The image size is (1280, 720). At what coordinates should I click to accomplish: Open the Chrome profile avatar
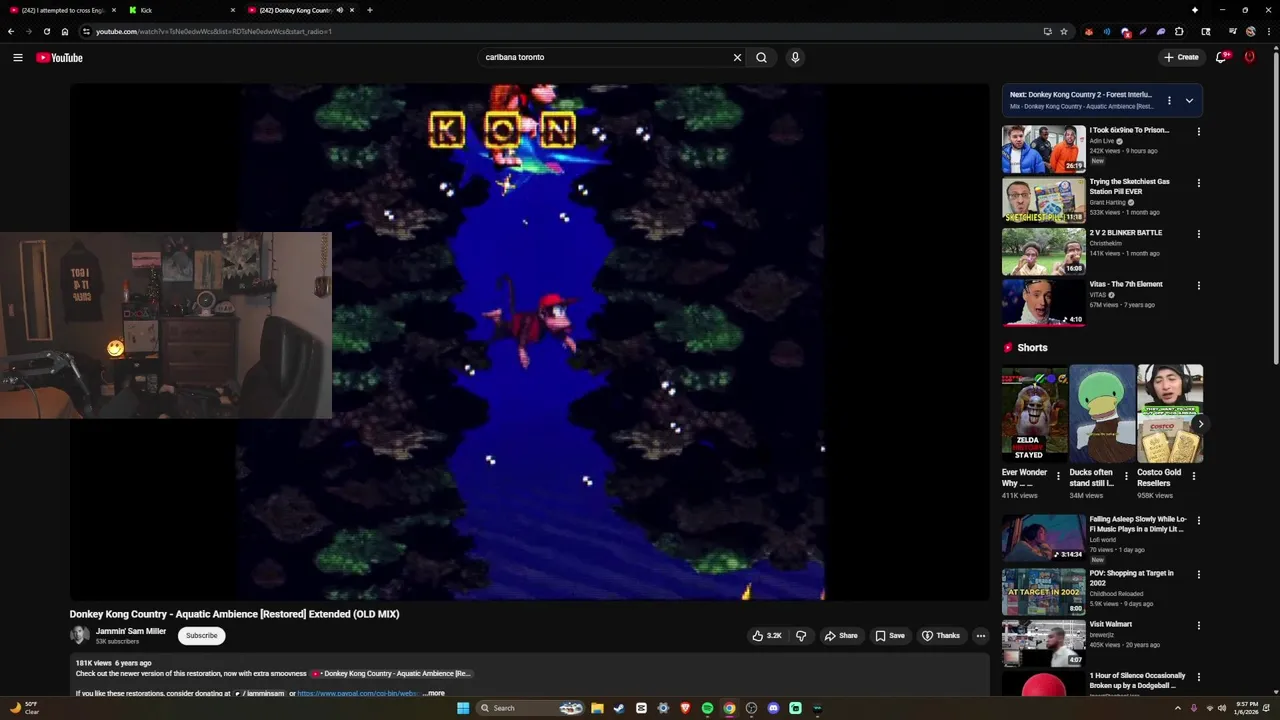(x=1251, y=31)
